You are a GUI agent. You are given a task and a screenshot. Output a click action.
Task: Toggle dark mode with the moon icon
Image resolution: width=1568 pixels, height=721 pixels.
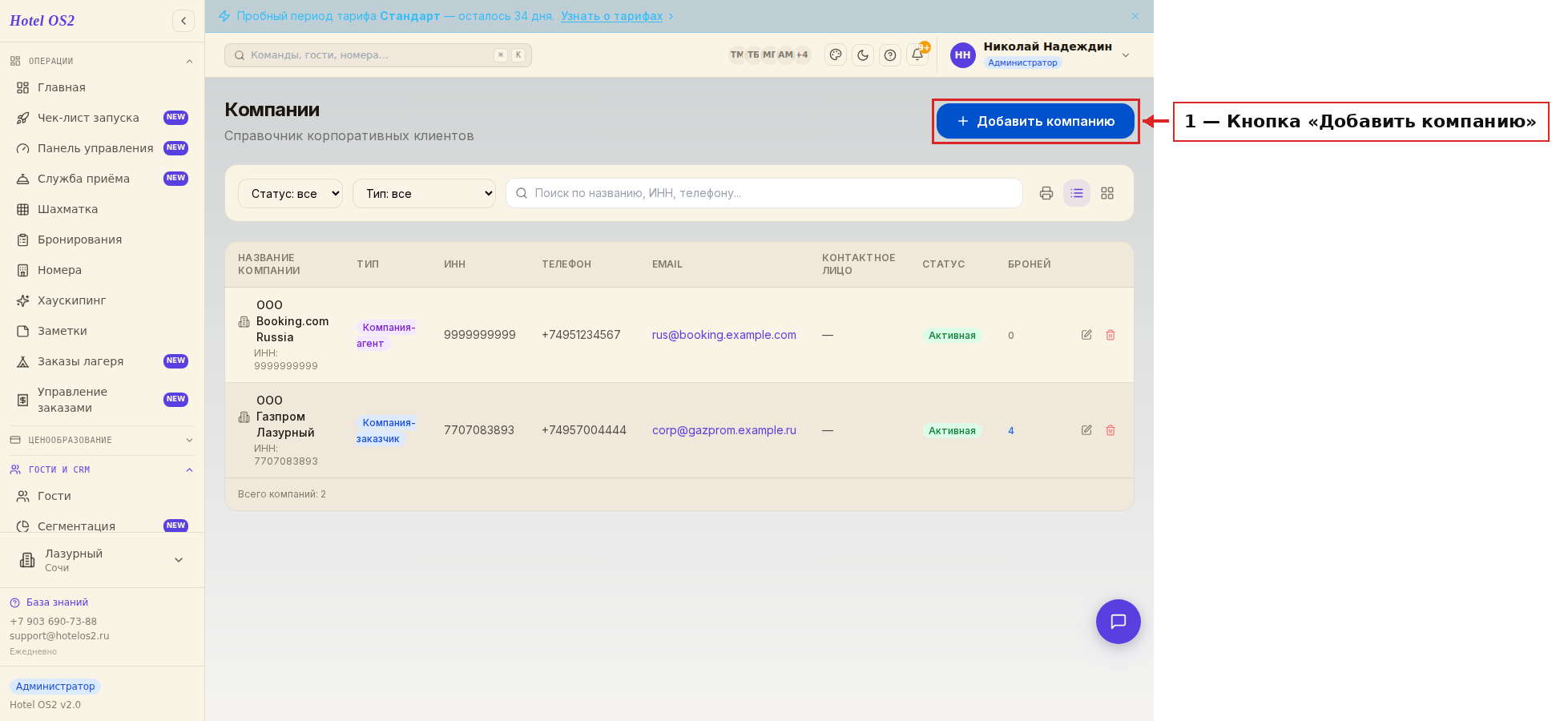point(863,55)
